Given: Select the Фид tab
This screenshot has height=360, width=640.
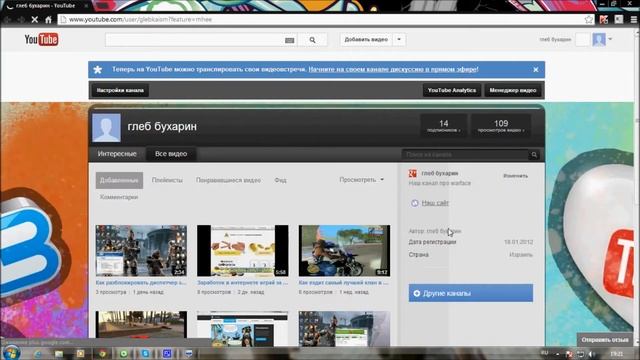Looking at the screenshot, I should (x=280, y=180).
